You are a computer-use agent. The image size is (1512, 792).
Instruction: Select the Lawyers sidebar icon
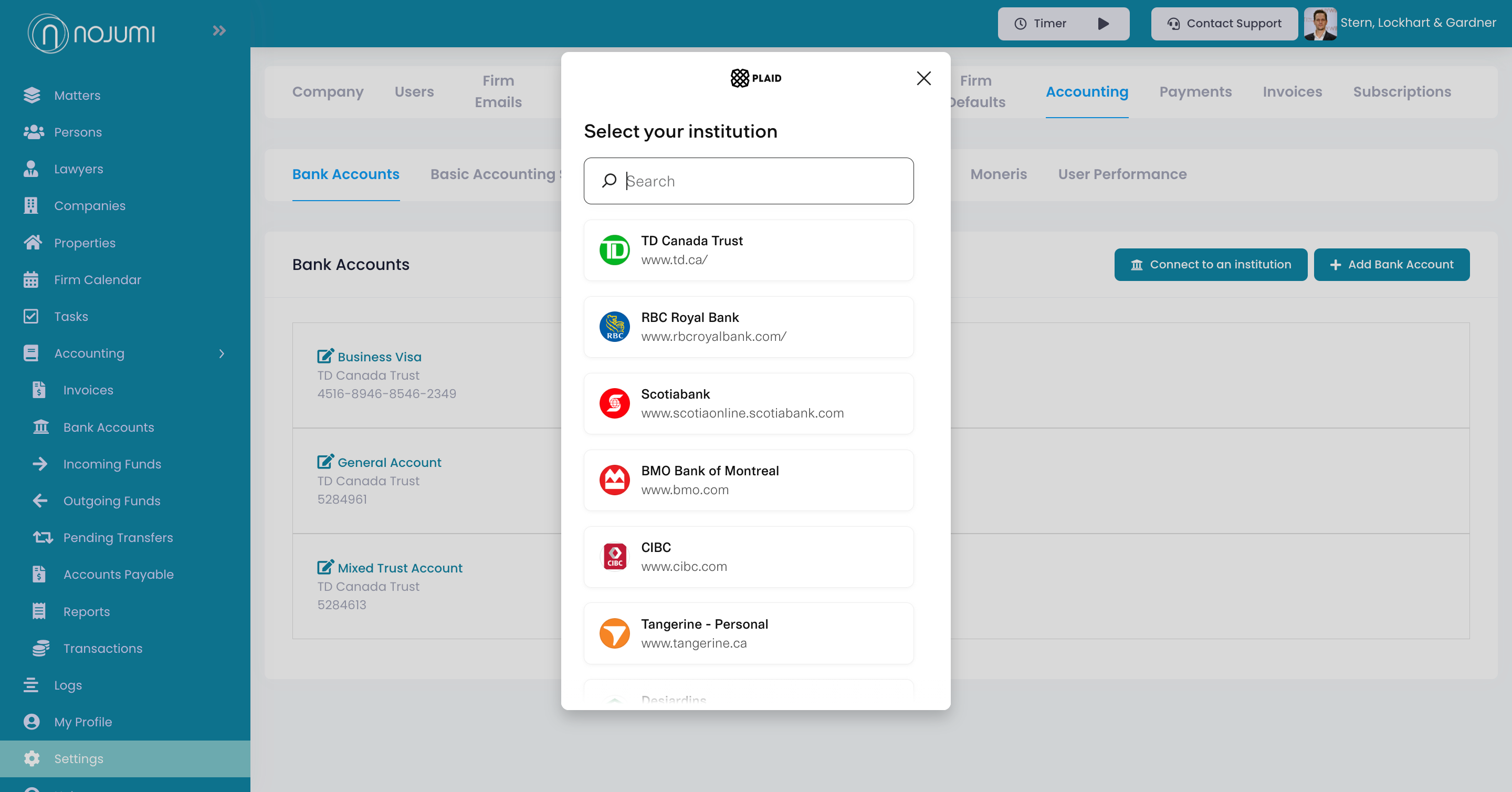coord(31,169)
